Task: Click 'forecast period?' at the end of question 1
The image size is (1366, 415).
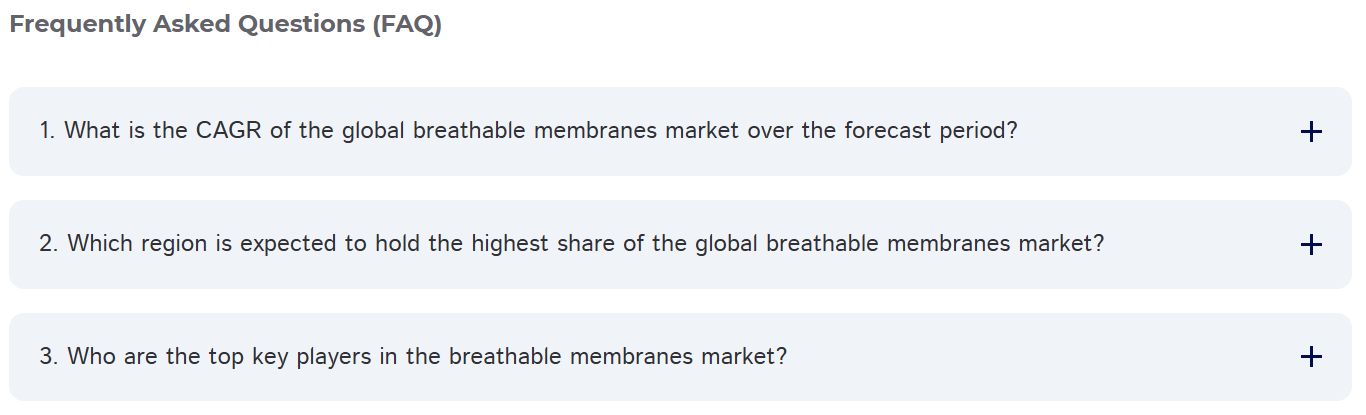Action: click(930, 131)
